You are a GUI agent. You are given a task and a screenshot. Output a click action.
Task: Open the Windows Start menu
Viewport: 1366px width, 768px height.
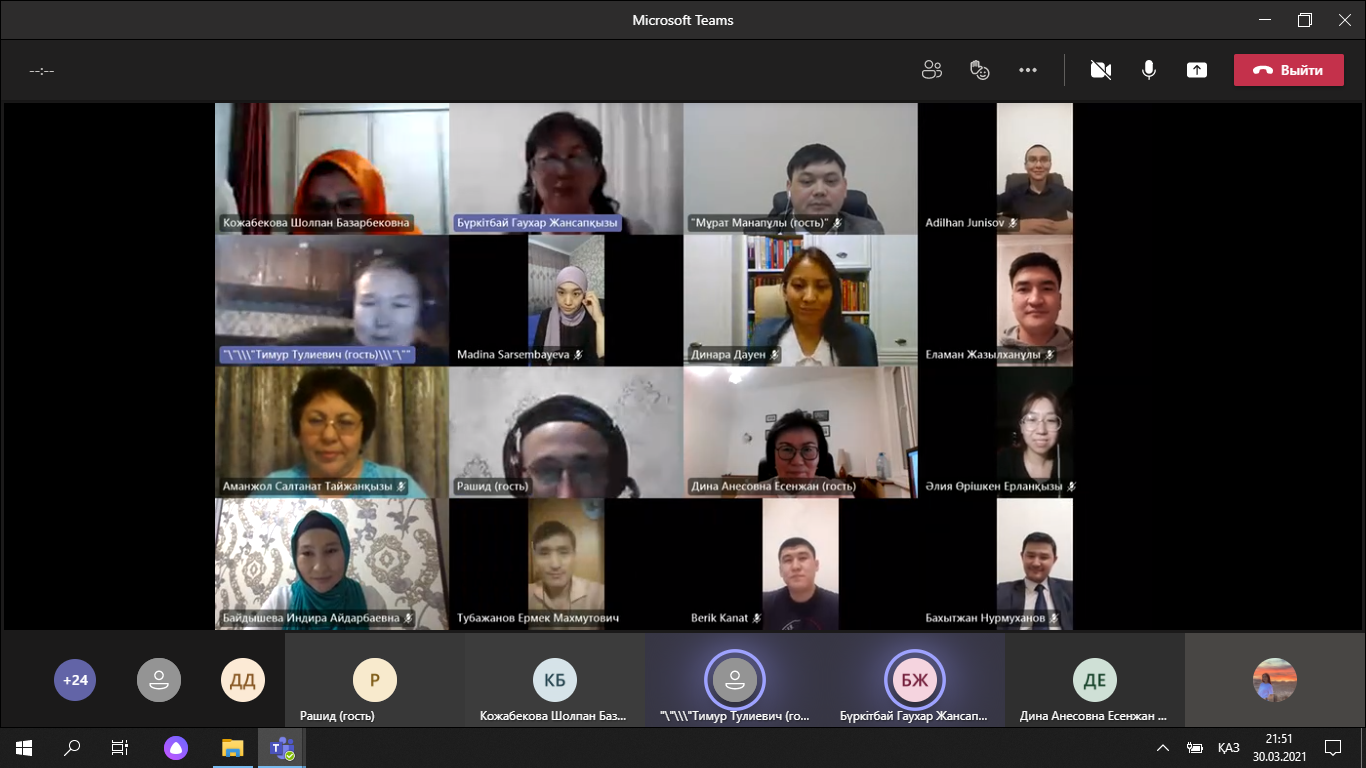[24, 747]
